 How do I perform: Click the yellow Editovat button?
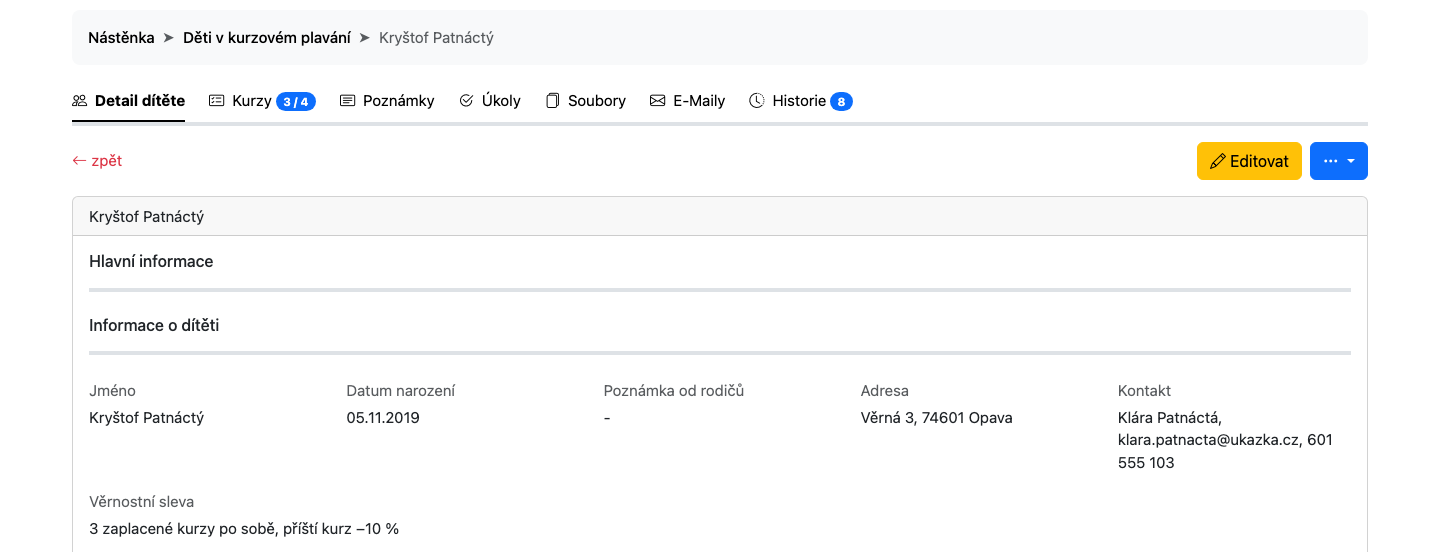pos(1249,161)
